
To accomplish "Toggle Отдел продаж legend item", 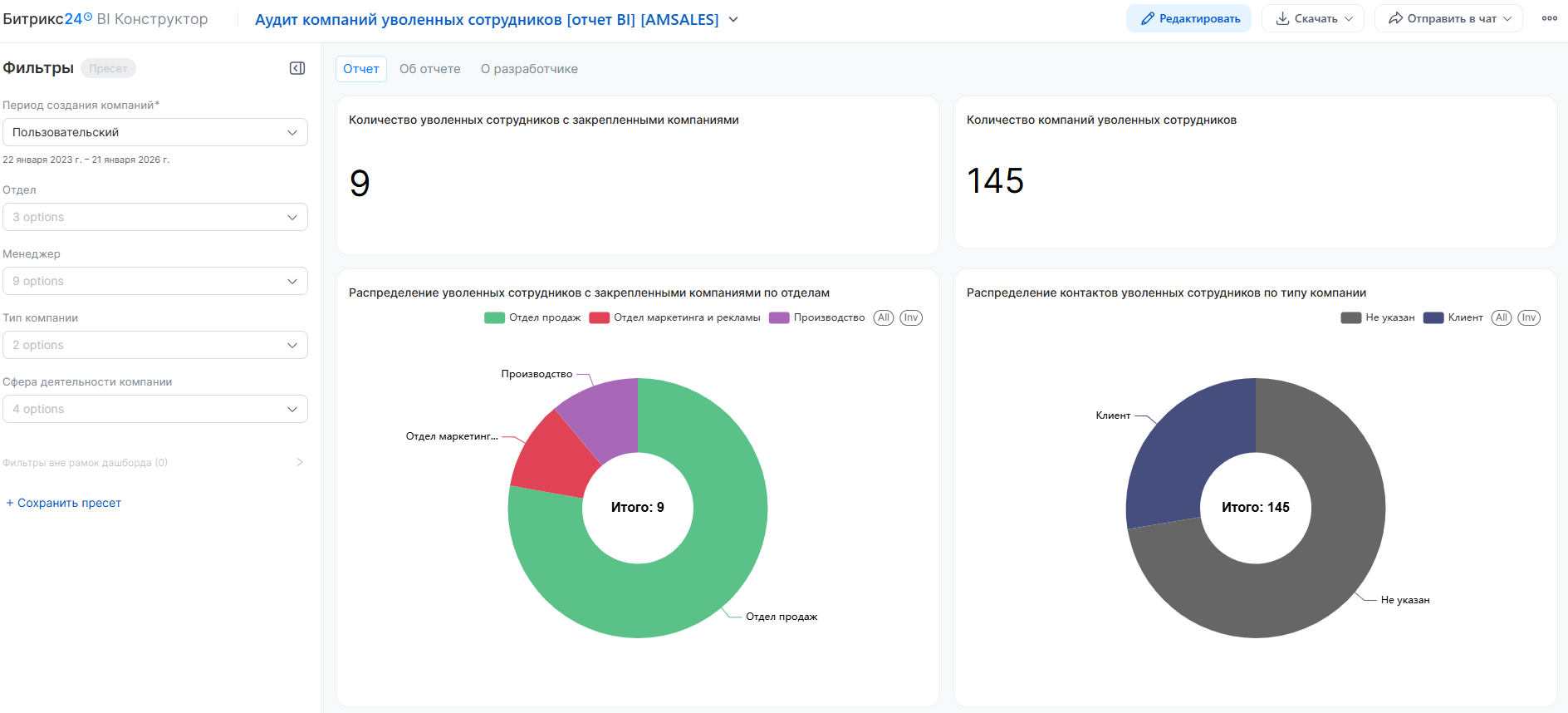I will (533, 317).
